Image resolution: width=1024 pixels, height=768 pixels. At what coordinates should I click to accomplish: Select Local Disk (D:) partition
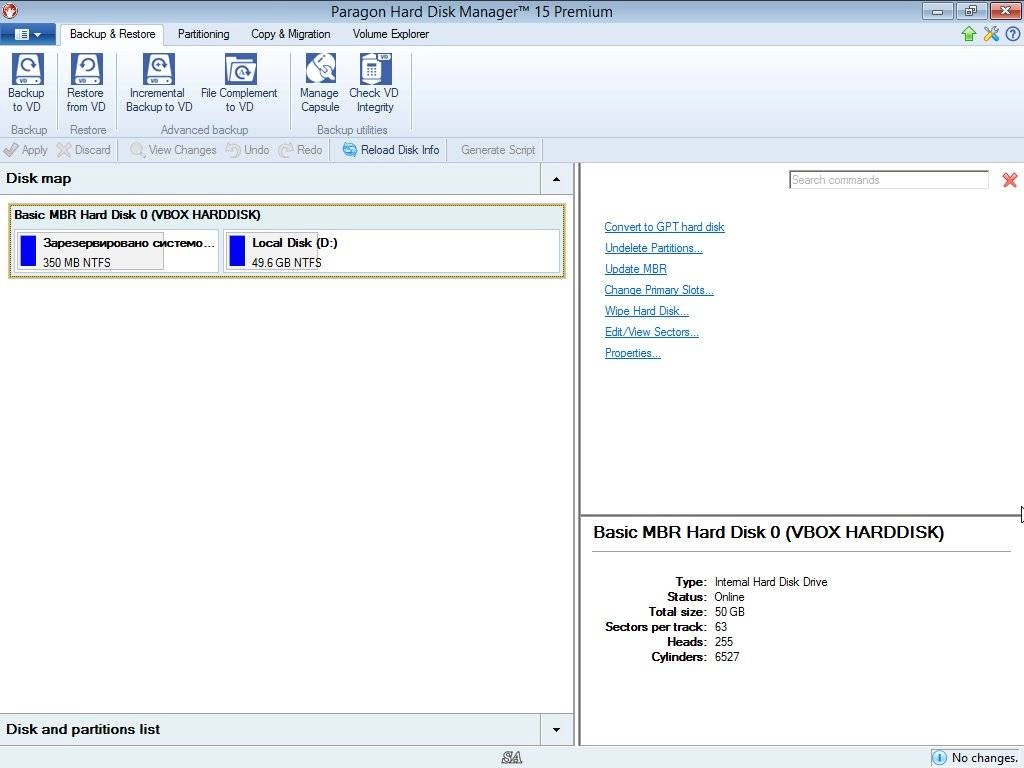click(x=392, y=251)
